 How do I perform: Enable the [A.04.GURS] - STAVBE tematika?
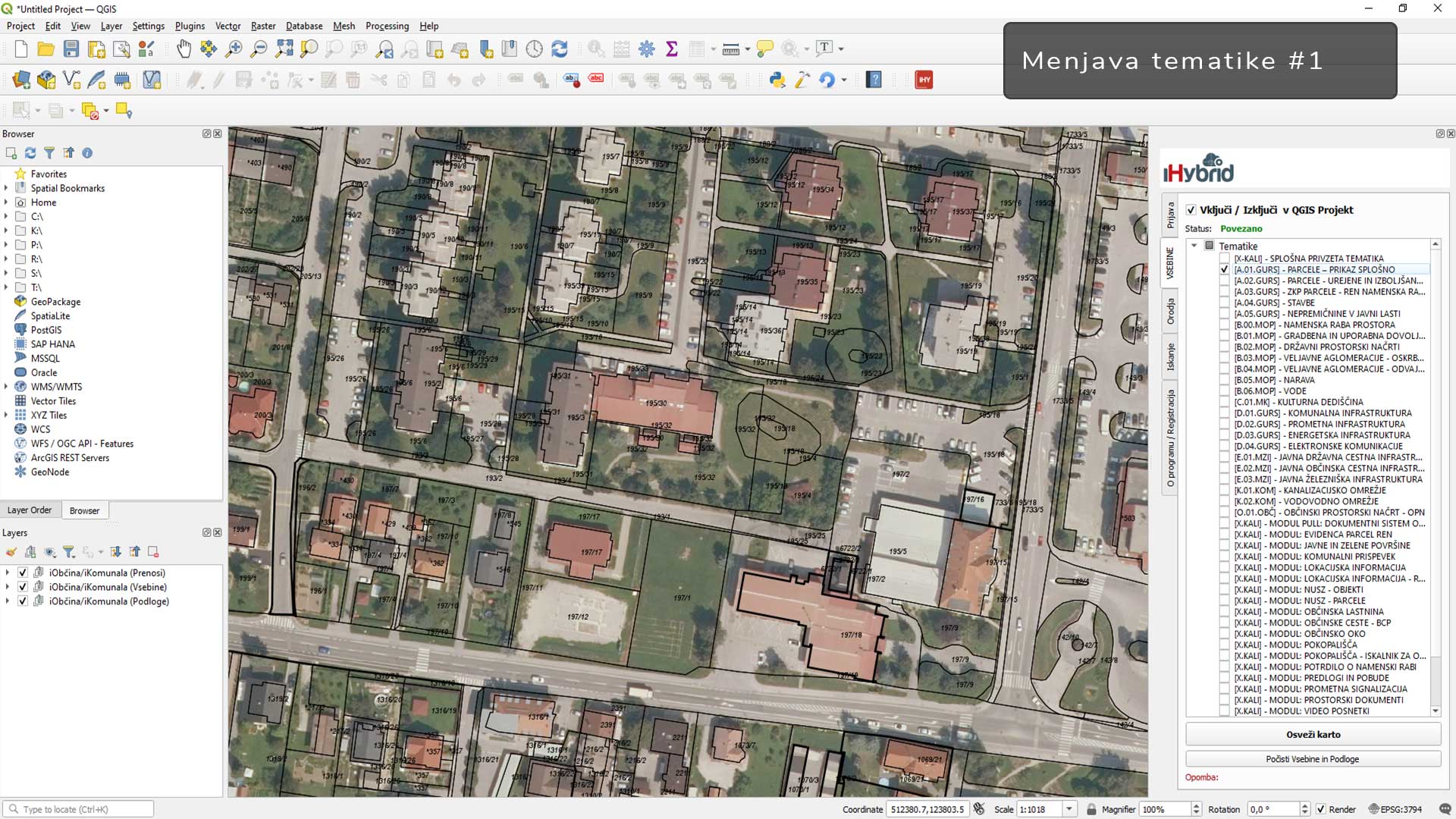tap(1224, 303)
